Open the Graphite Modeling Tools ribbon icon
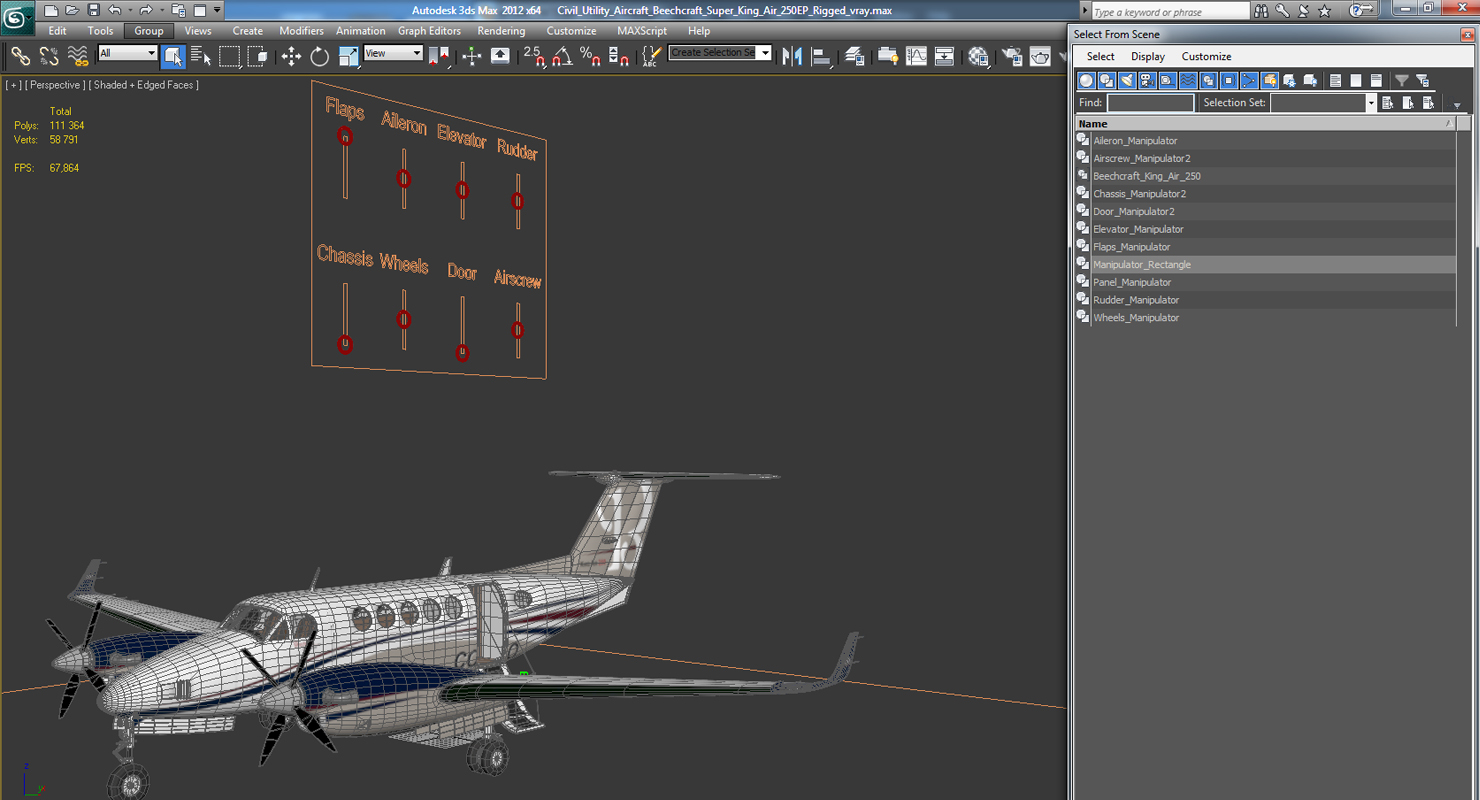Viewport: 1480px width, 800px height. pyautogui.click(x=888, y=56)
